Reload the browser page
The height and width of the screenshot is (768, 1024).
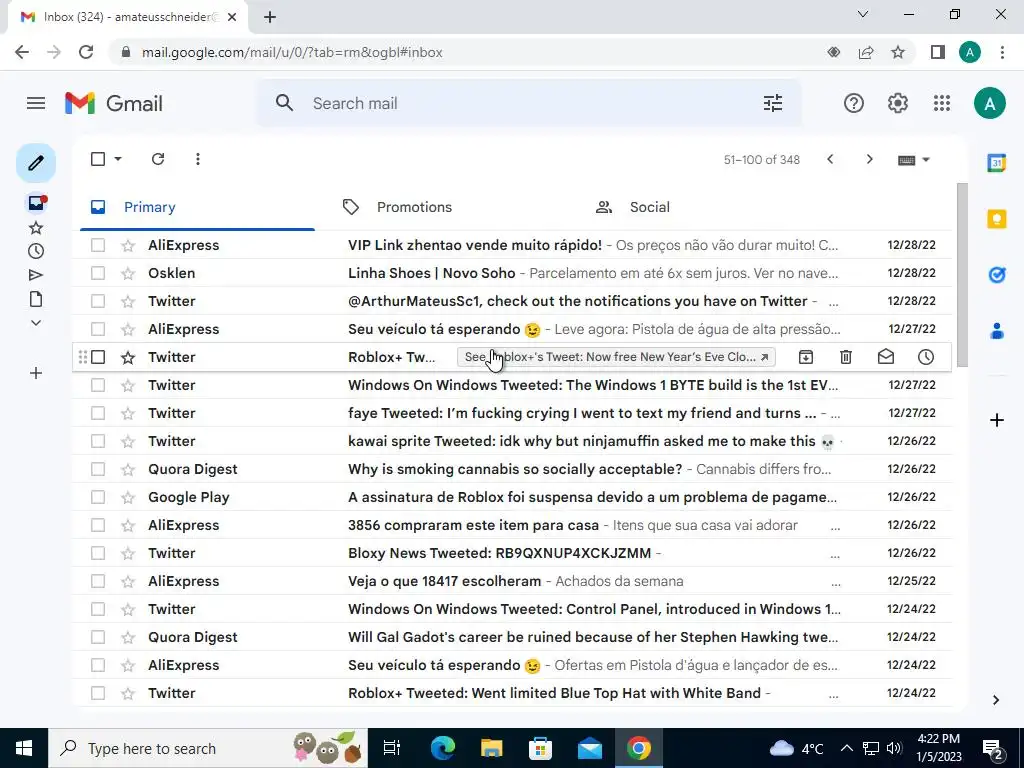(86, 52)
